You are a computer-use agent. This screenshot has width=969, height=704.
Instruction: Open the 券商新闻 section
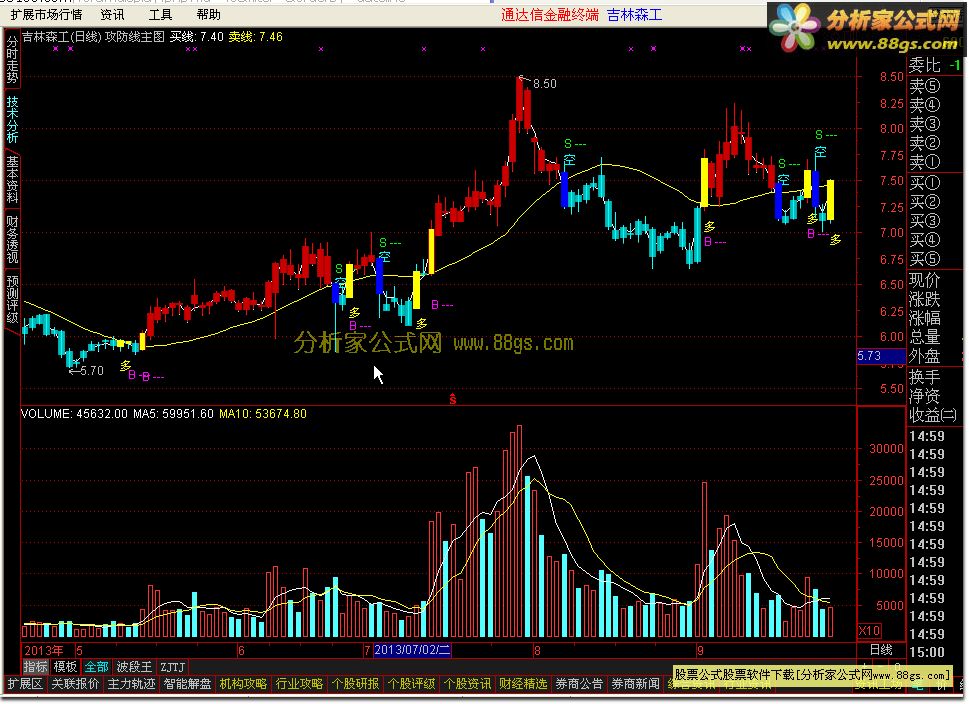(635, 684)
